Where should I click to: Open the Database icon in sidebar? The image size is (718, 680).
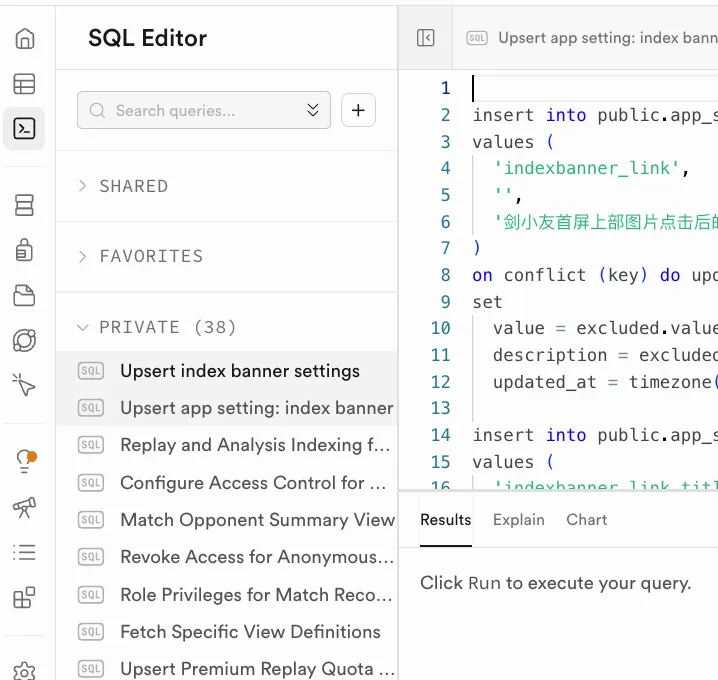24,205
